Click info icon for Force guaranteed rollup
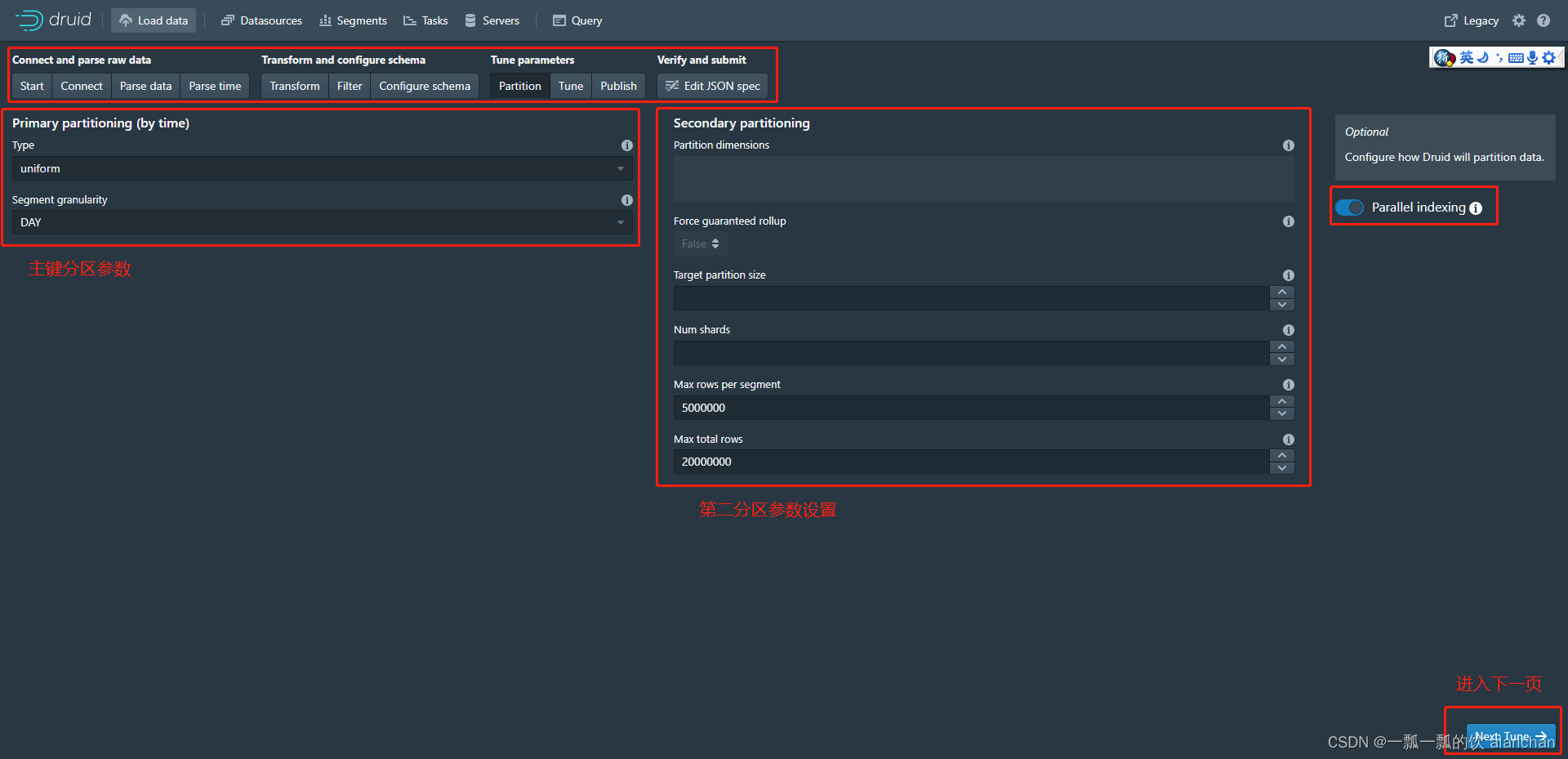Image resolution: width=1568 pixels, height=759 pixels. pyautogui.click(x=1288, y=221)
